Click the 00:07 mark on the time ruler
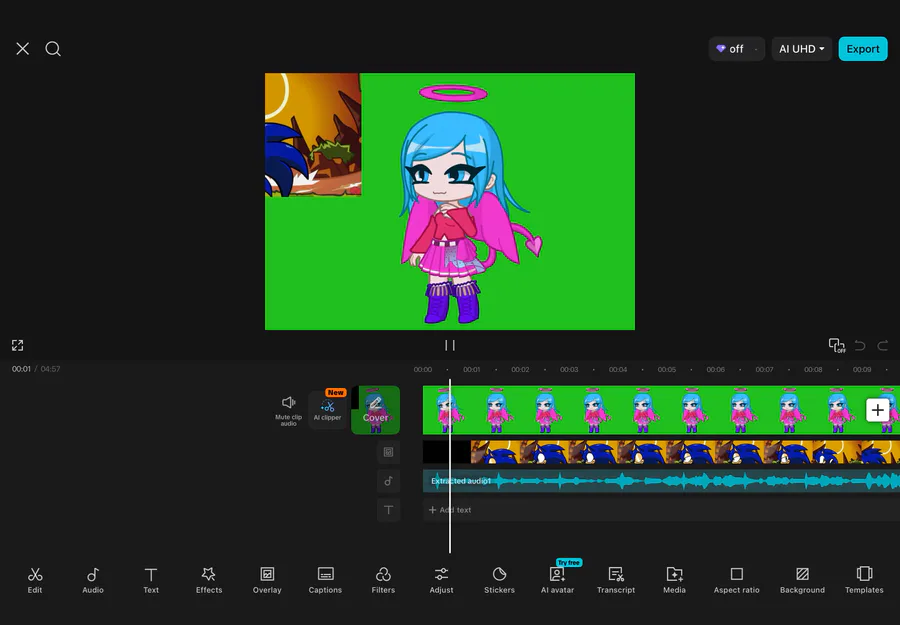900x625 pixels. (x=765, y=369)
